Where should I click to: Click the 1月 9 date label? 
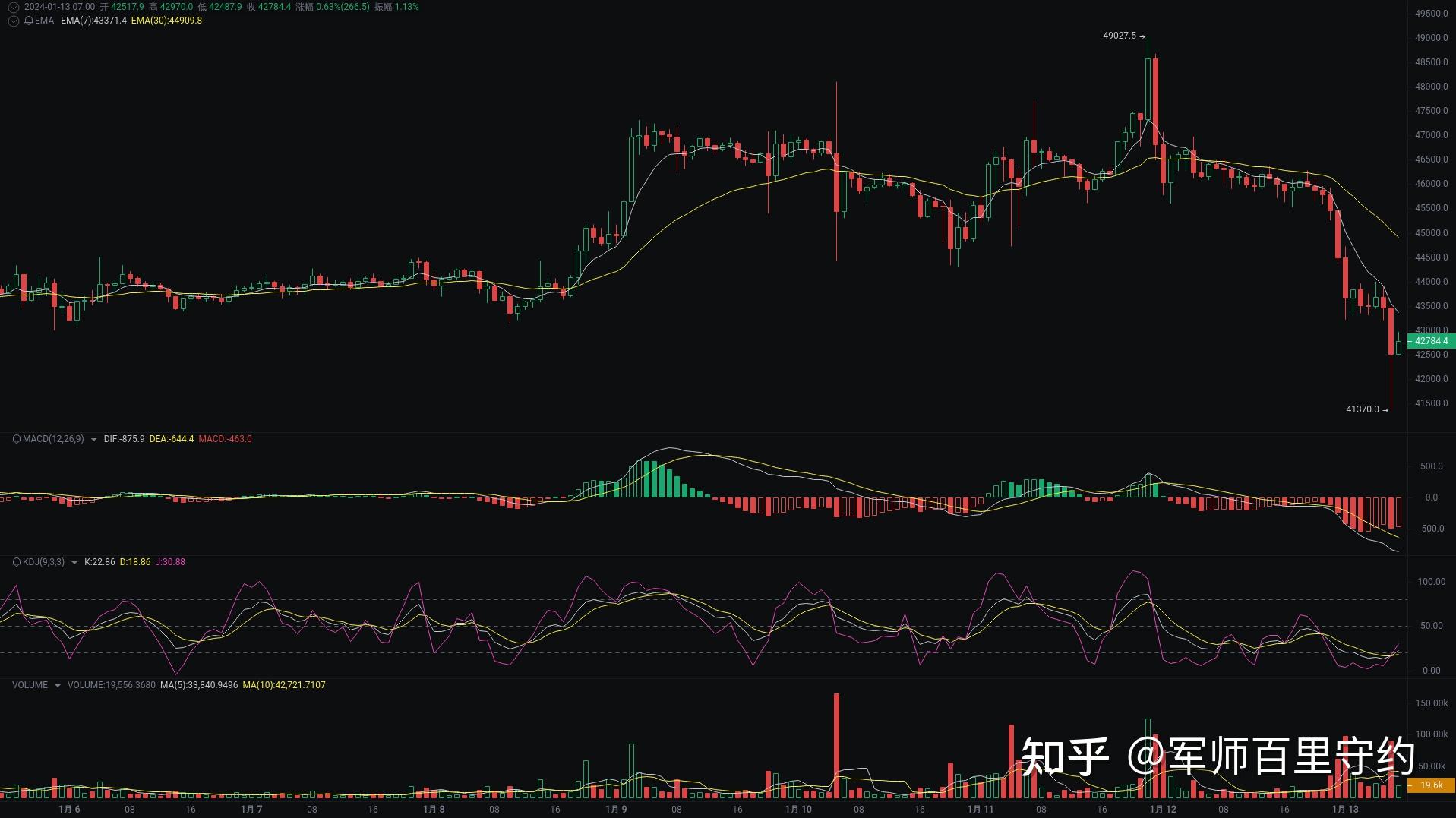point(616,810)
